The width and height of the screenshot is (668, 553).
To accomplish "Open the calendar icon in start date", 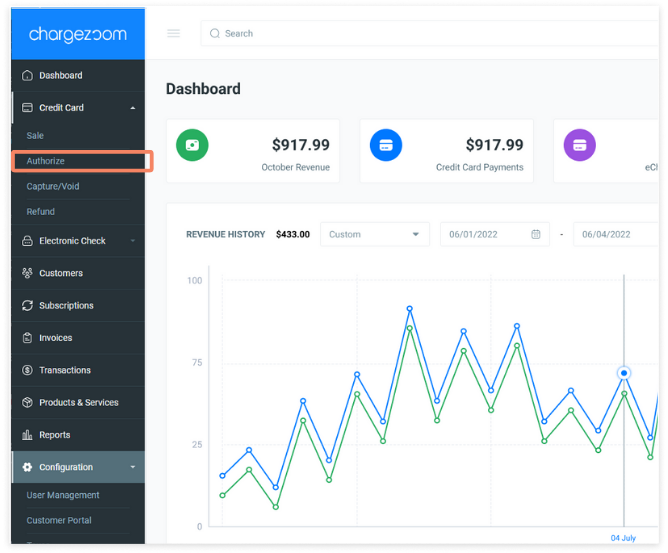I will coord(536,234).
